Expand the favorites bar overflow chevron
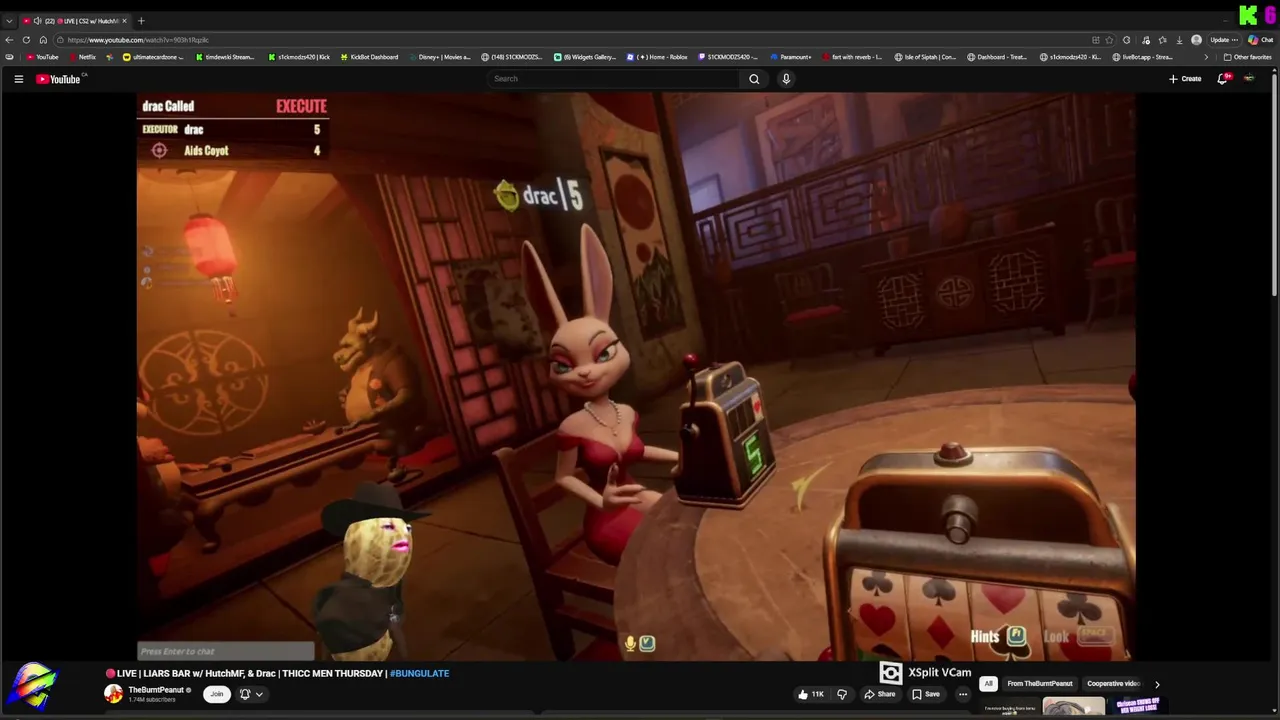The image size is (1280, 720). coord(1206,57)
